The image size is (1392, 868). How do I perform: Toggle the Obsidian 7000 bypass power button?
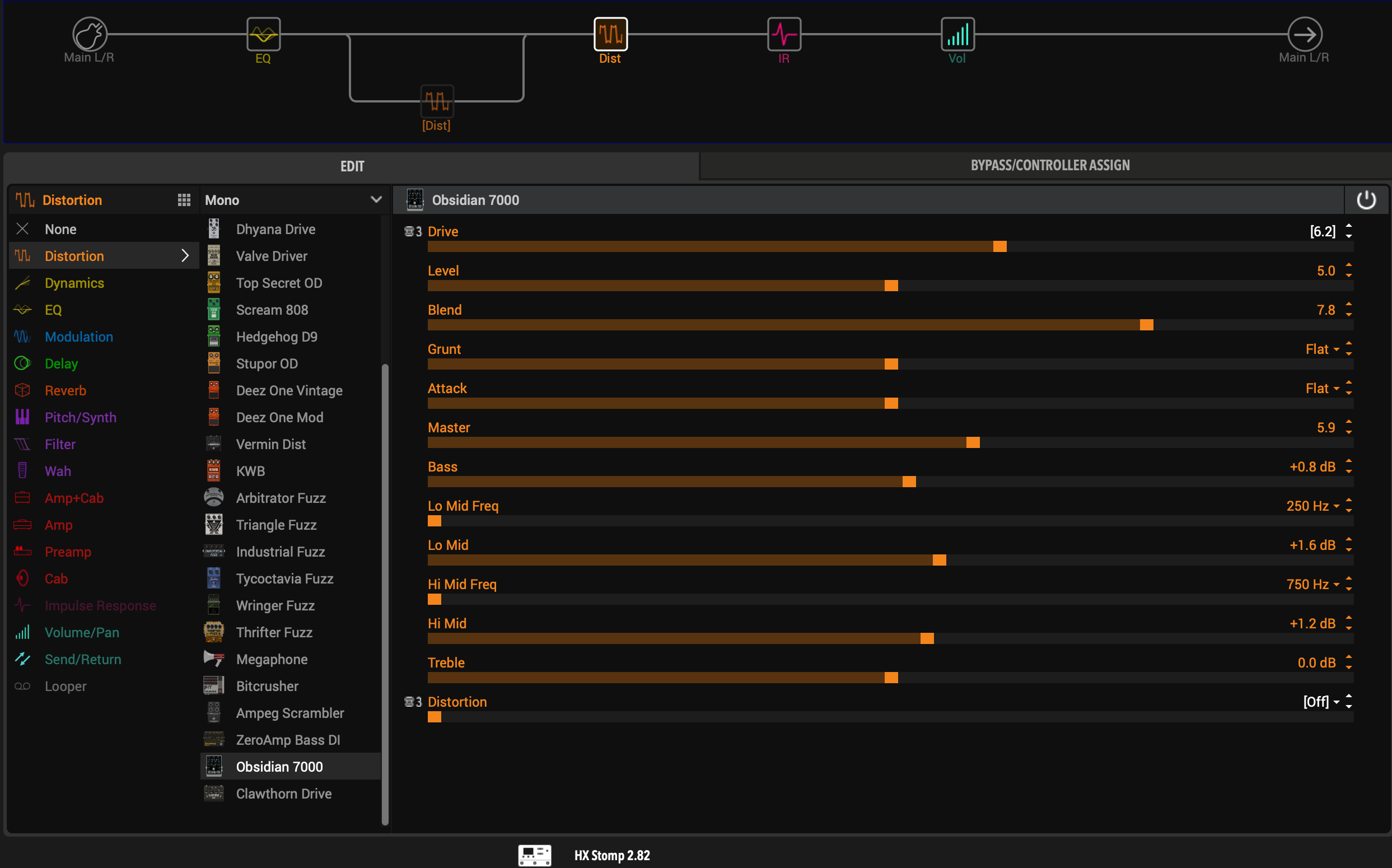pos(1366,200)
